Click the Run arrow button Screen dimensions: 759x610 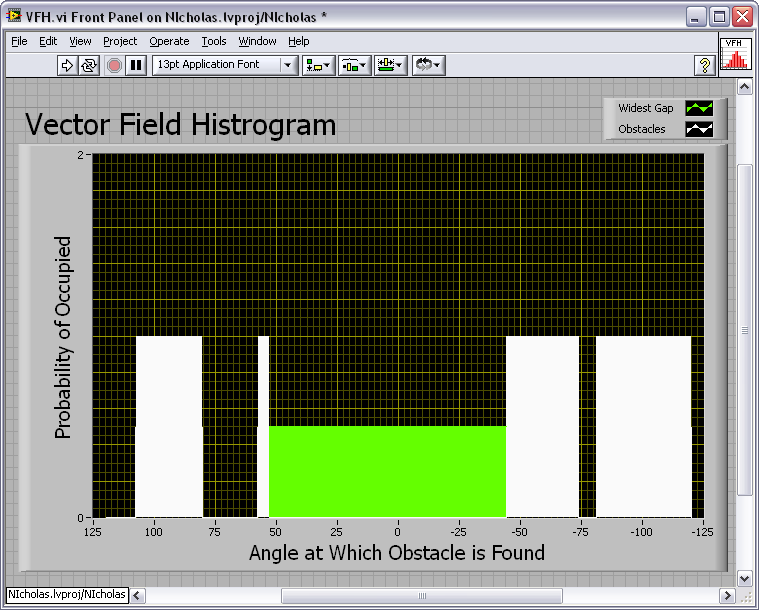[x=68, y=65]
